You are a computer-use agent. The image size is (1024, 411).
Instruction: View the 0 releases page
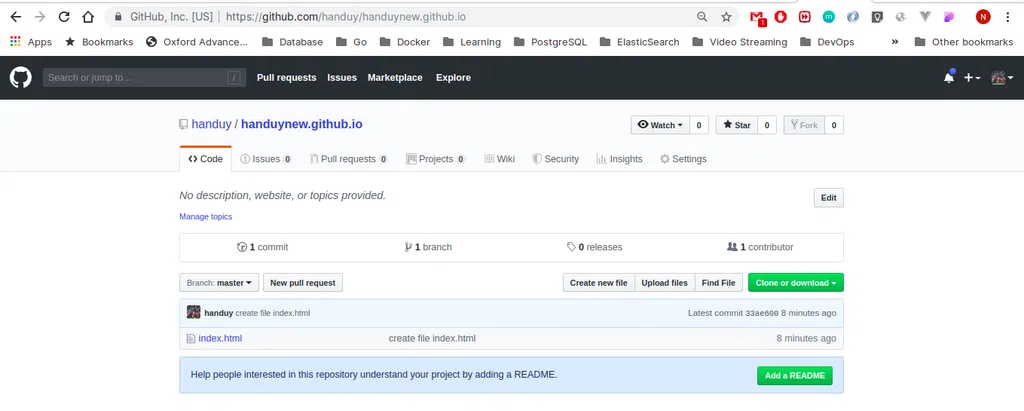pyautogui.click(x=594, y=247)
